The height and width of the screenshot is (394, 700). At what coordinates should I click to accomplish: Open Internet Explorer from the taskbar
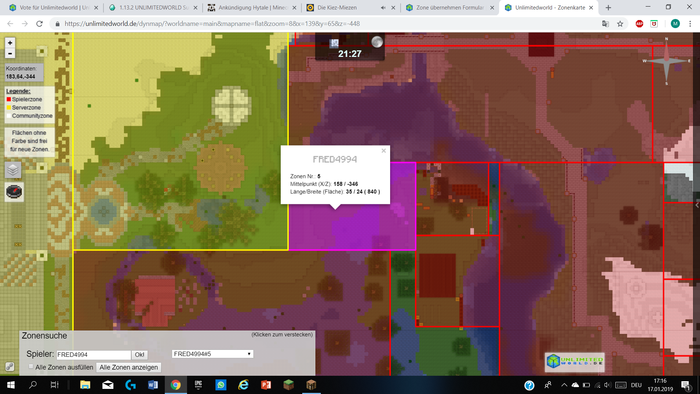click(x=243, y=385)
